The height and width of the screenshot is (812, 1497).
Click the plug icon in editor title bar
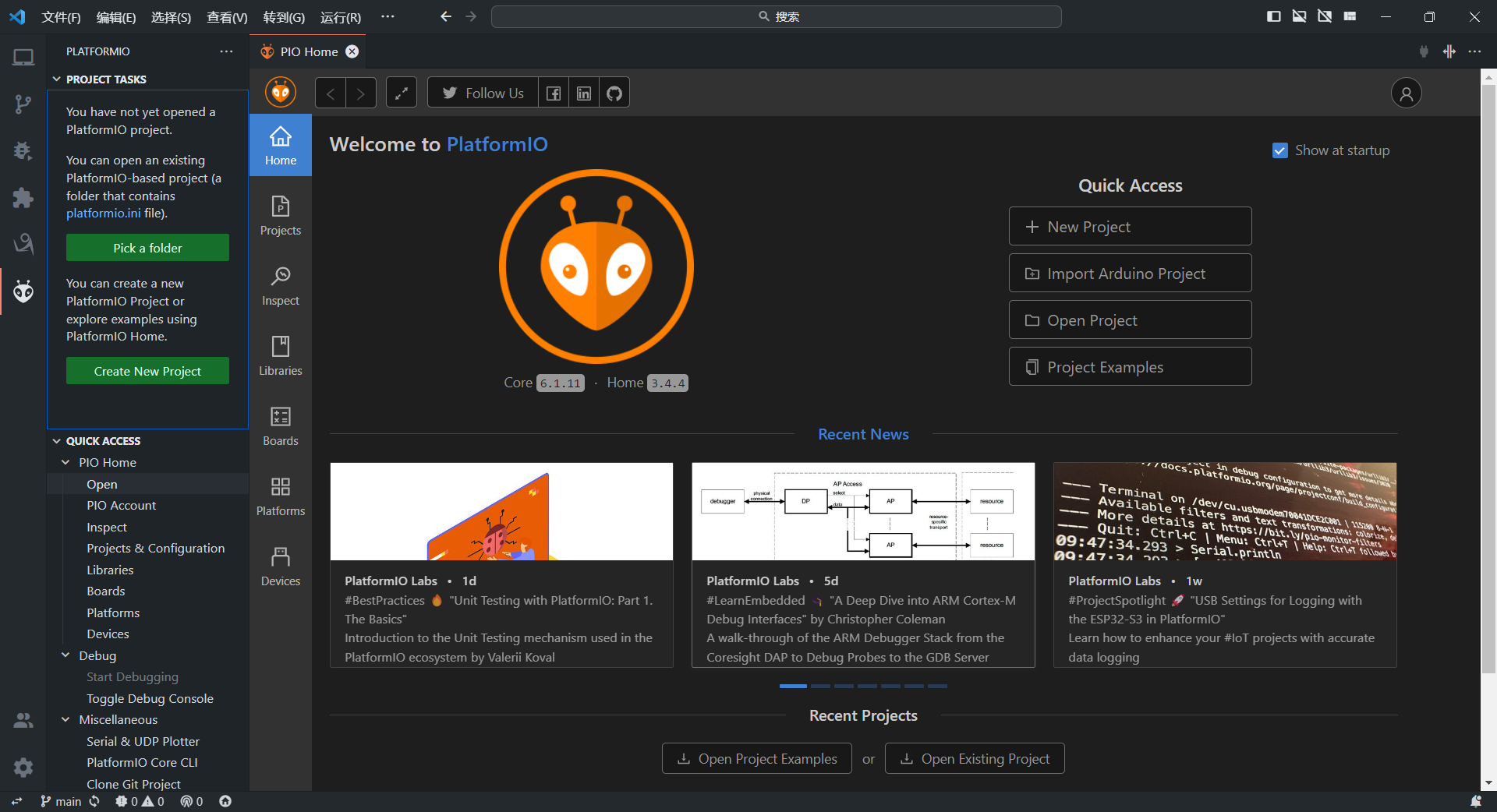point(1424,51)
